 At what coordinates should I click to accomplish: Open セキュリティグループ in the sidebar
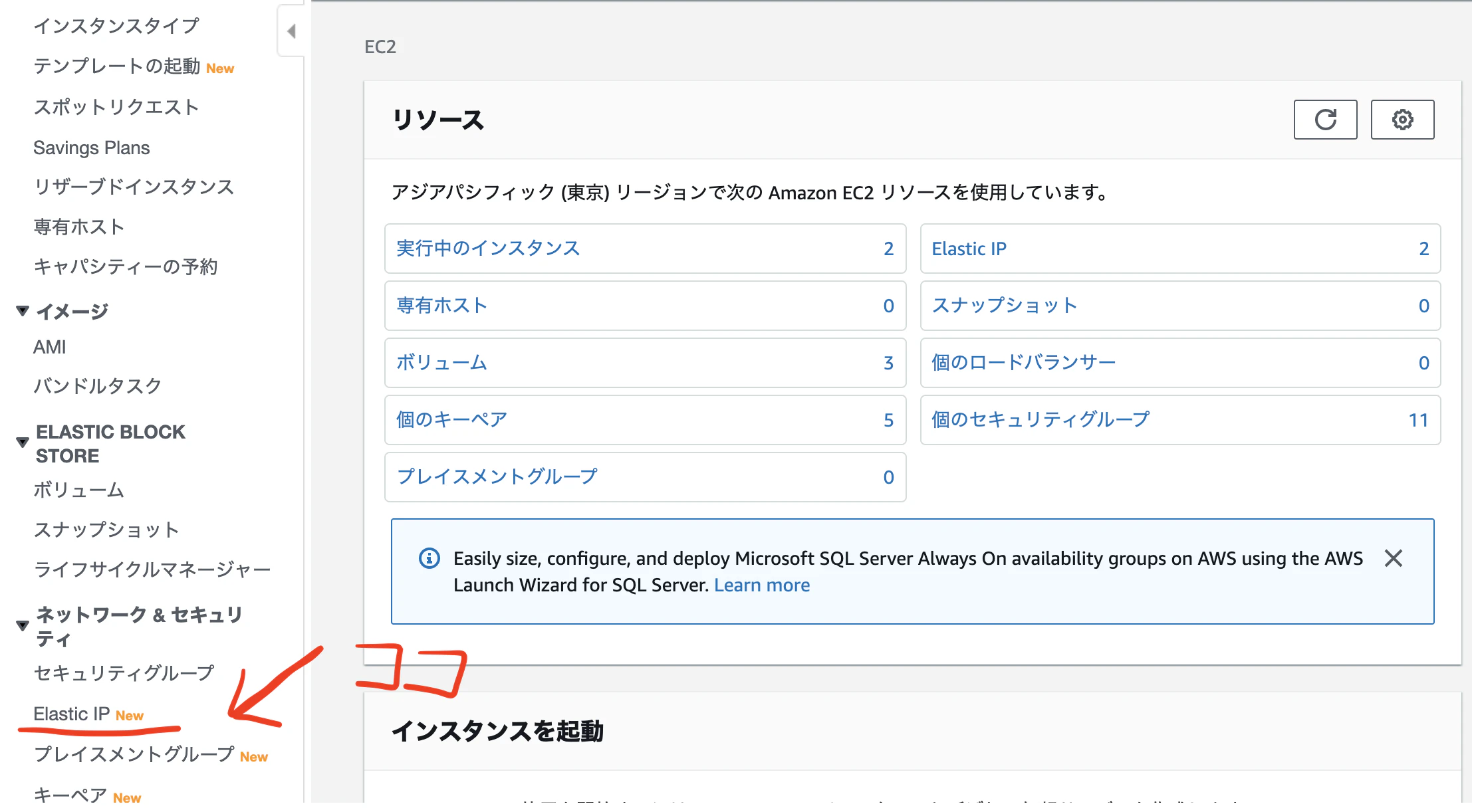coord(124,673)
